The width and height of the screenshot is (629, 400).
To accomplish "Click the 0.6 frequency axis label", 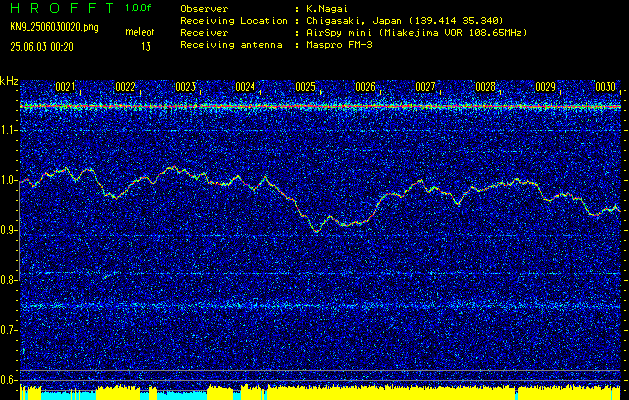I will tap(9, 380).
